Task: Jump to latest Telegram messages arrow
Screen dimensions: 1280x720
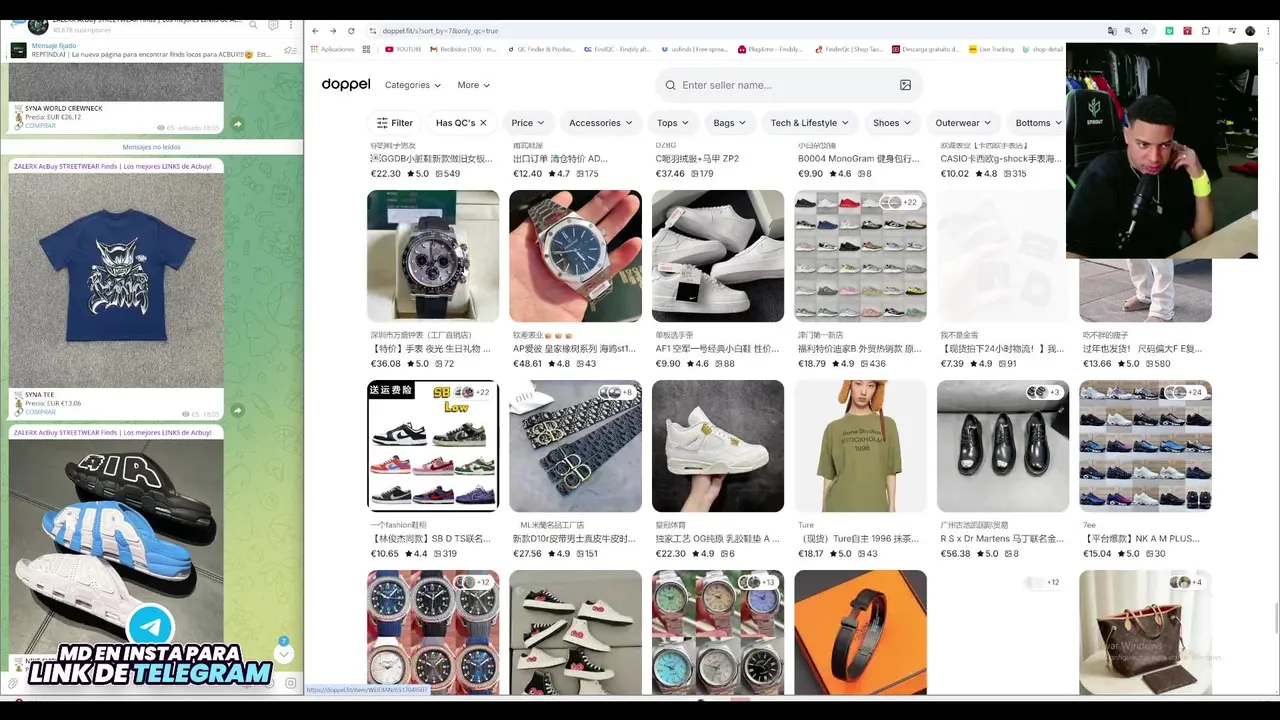Action: 284,654
